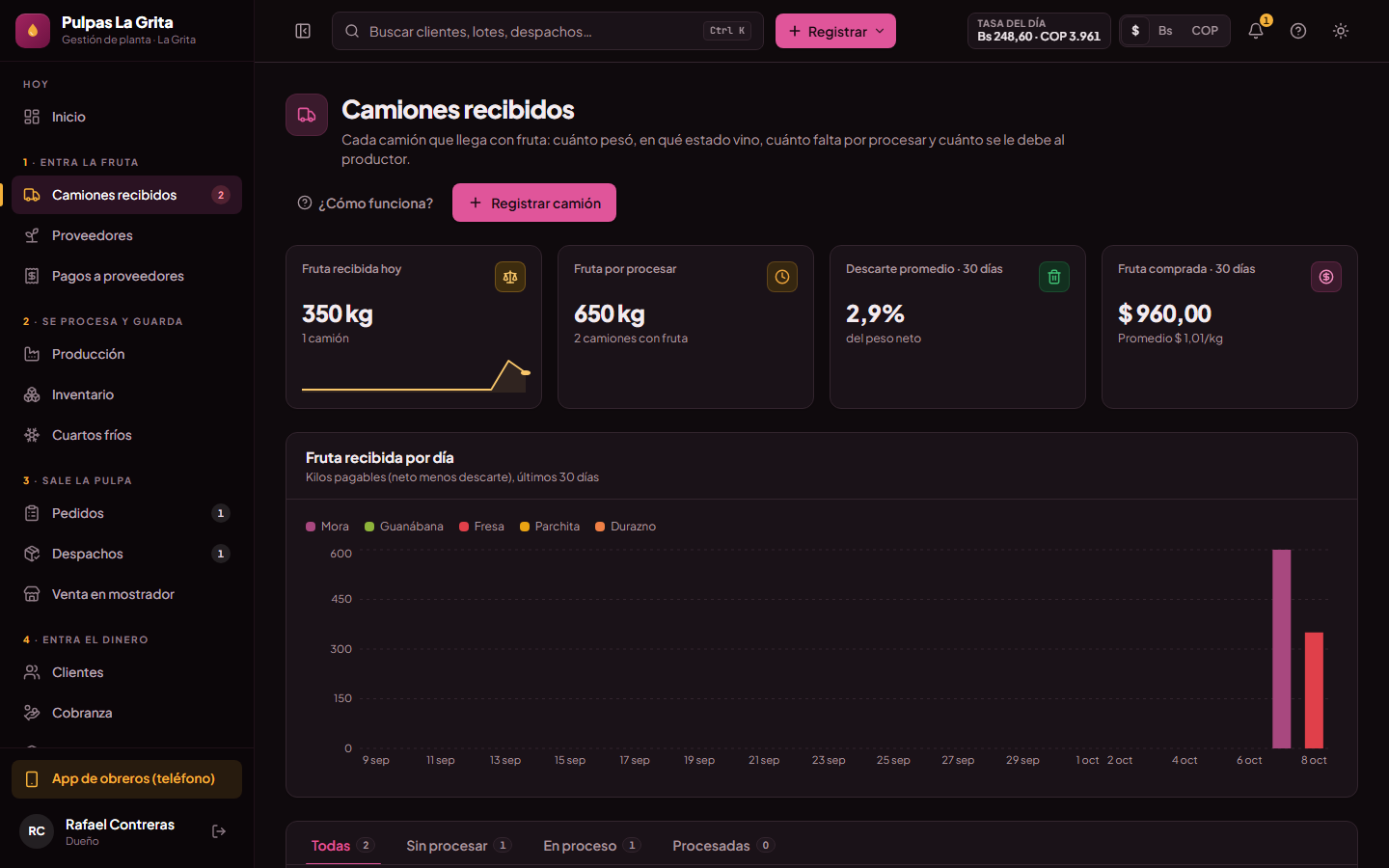Collapse the sidebar with the panel icon
This screenshot has width=1389, height=868.
(303, 31)
